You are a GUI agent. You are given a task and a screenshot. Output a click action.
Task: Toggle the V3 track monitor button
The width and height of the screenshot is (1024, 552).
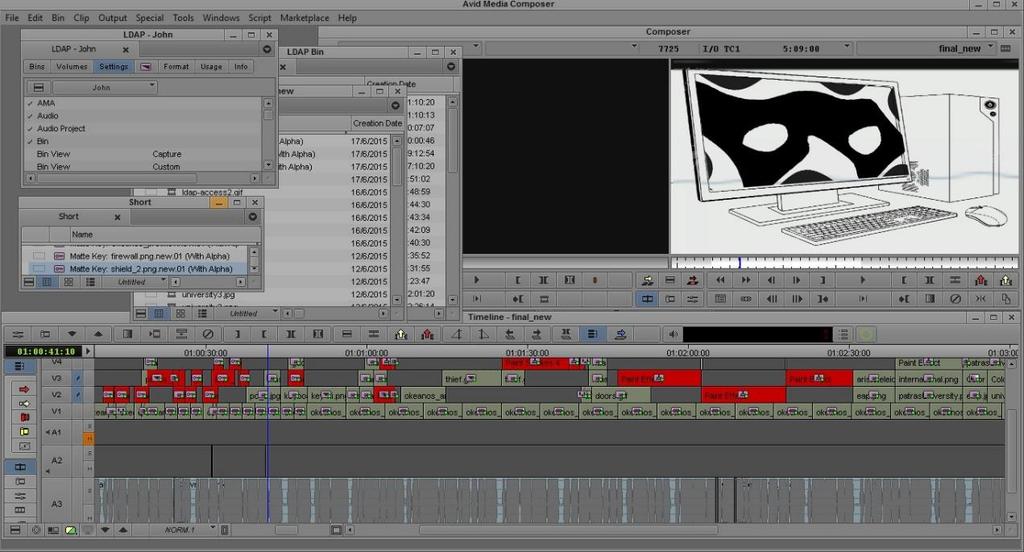(x=77, y=379)
